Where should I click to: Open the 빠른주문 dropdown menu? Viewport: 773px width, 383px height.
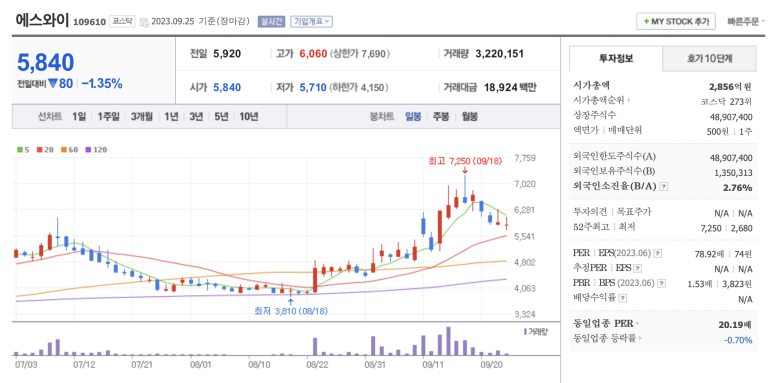746,22
